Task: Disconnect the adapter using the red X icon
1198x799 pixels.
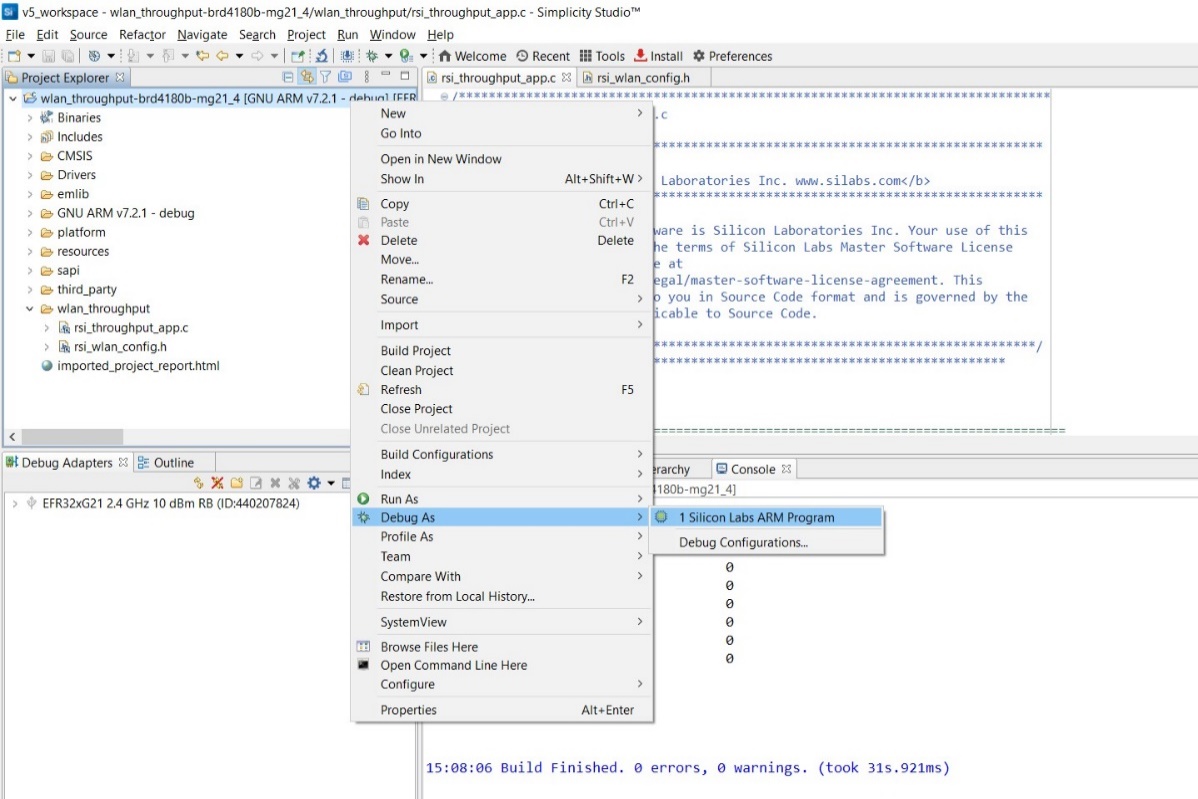Action: (x=216, y=481)
